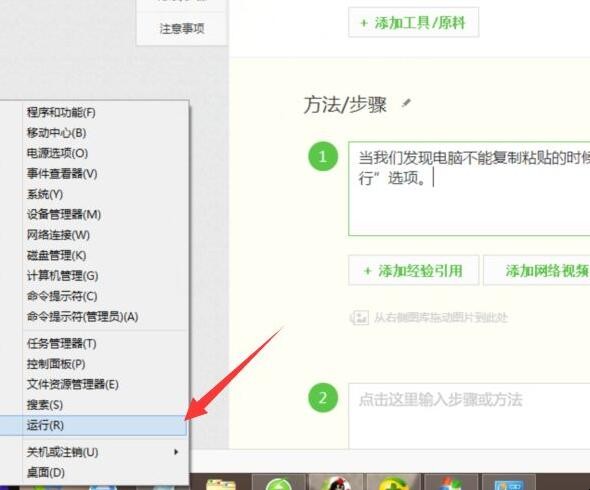
Task: Open 命令提示符(C) without admin
Action: coord(94,296)
